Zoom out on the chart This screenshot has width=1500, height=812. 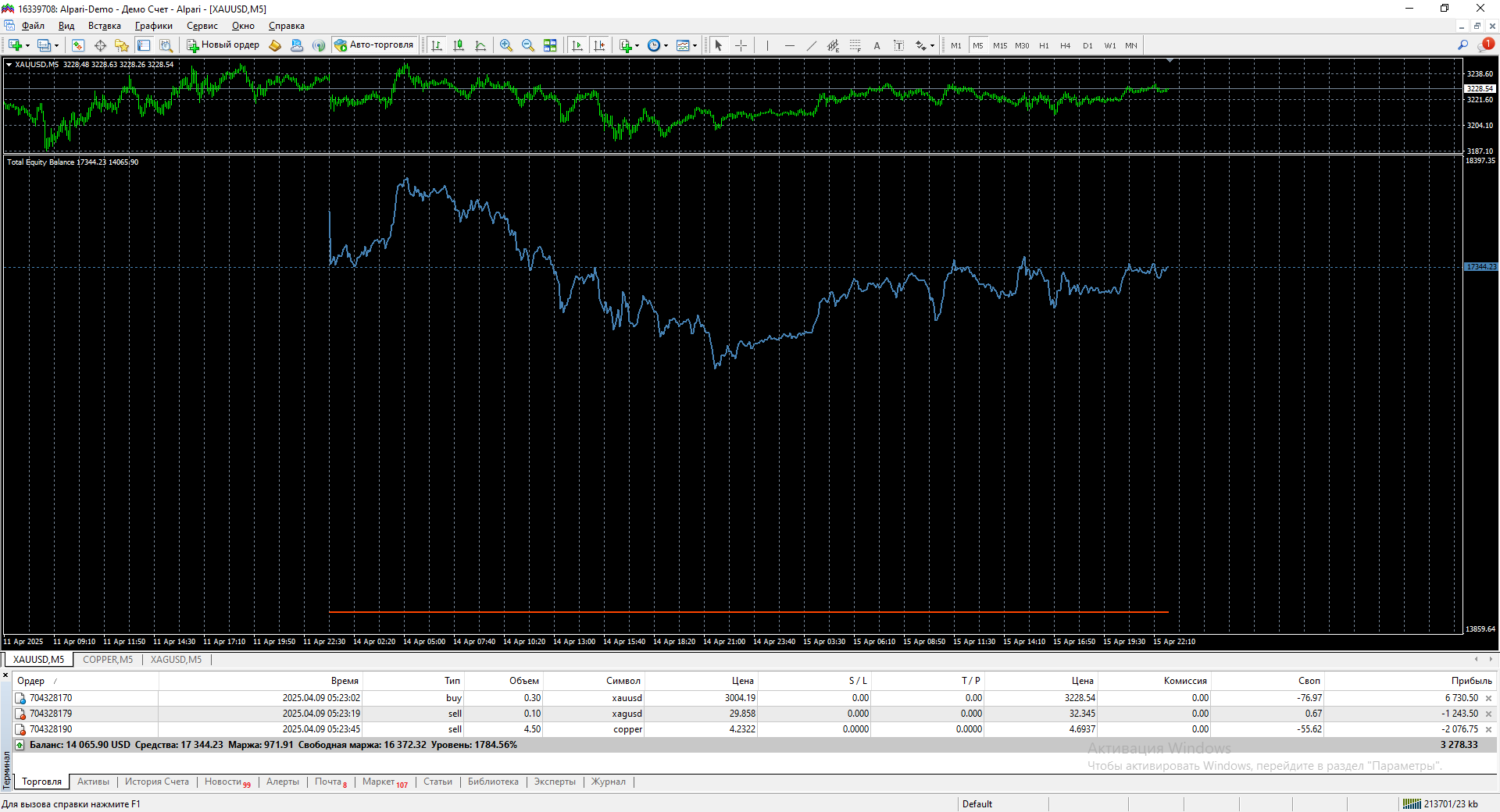[528, 45]
